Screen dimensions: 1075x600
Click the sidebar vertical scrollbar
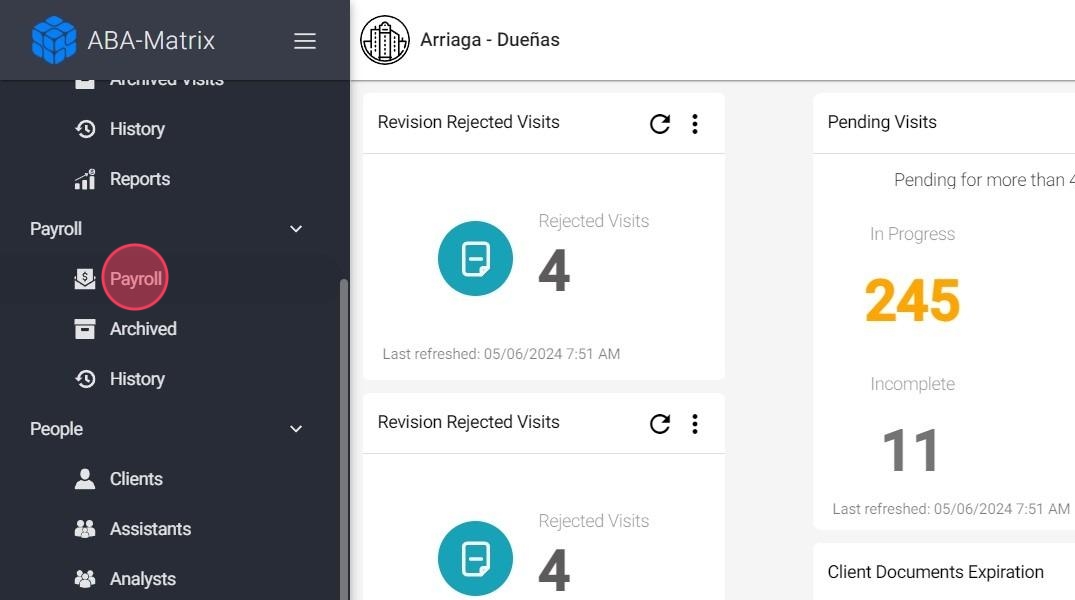344,439
